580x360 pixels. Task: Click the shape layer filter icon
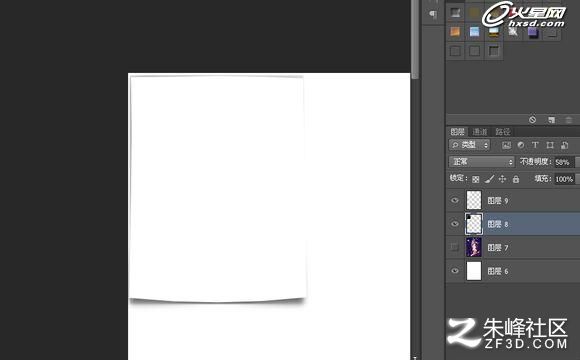coord(550,145)
